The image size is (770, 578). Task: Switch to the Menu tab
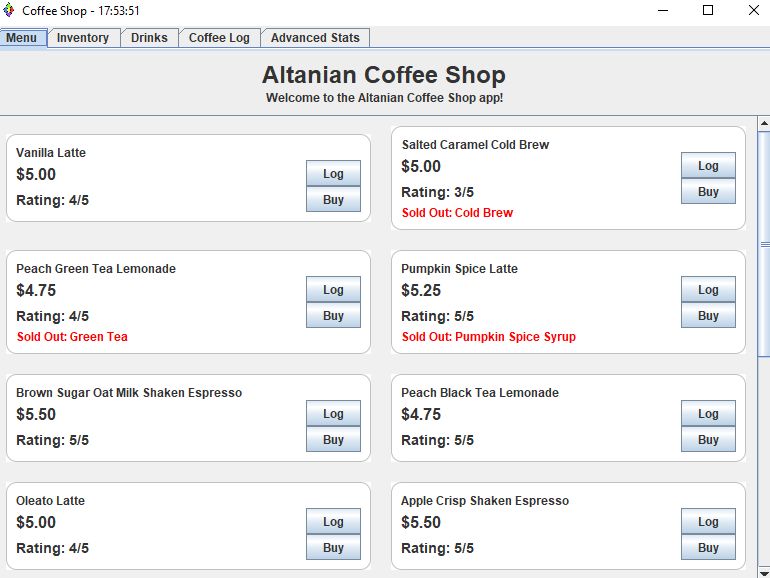pos(23,38)
